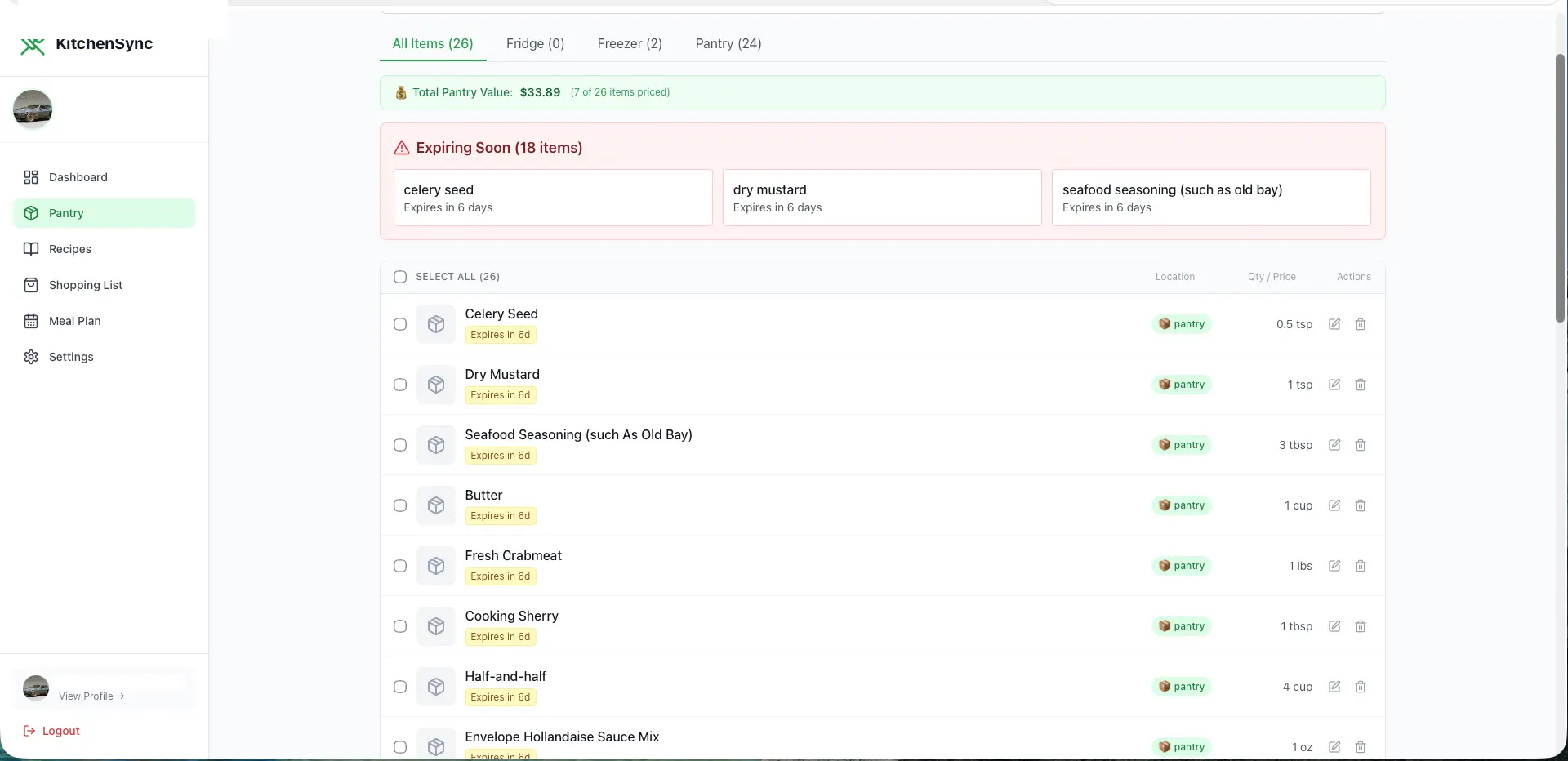Edit the Celery Seed item
This screenshot has height=761, width=1568.
click(1334, 324)
